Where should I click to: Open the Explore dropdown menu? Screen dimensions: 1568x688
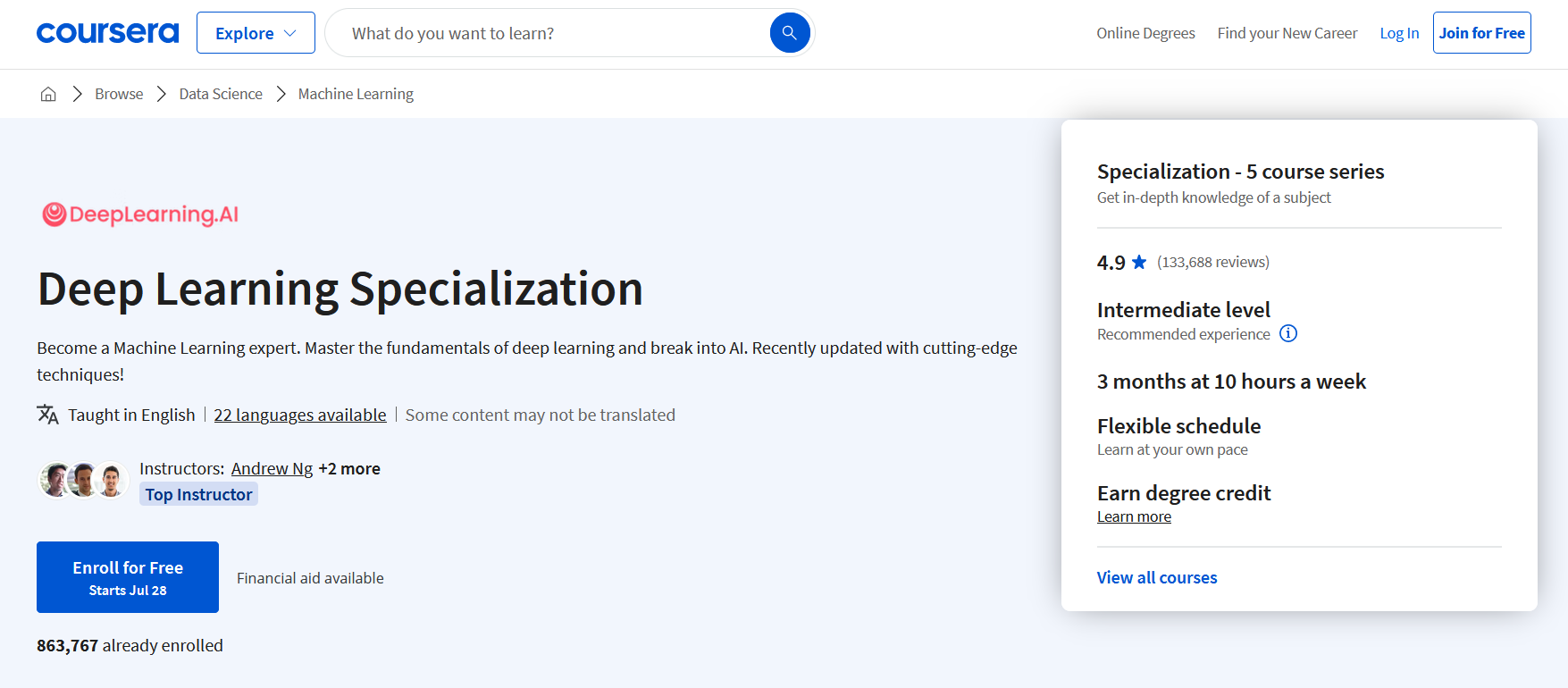[256, 33]
